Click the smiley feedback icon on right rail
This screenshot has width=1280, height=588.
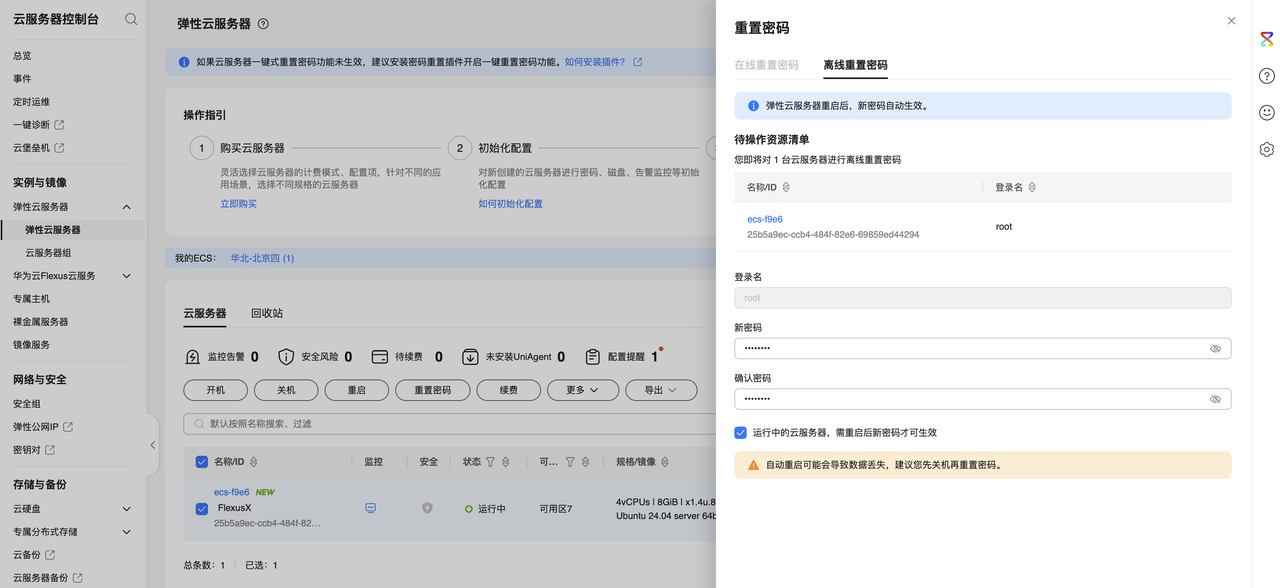[x=1266, y=113]
